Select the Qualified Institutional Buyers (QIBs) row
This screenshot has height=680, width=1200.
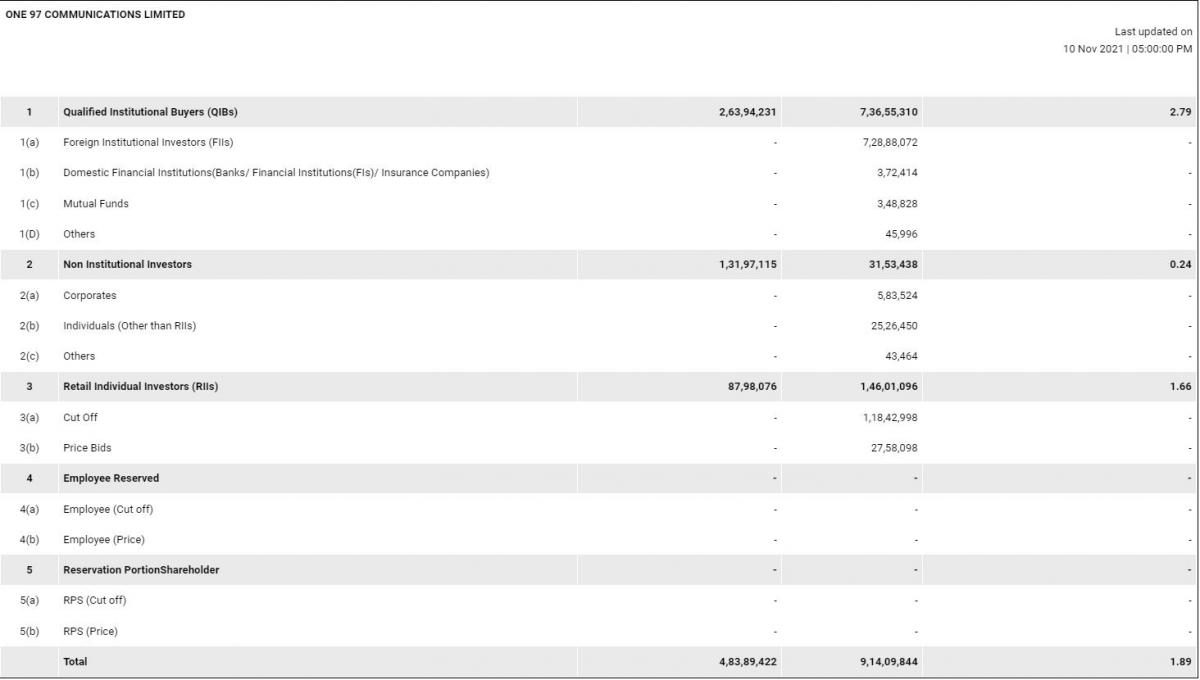pos(599,112)
